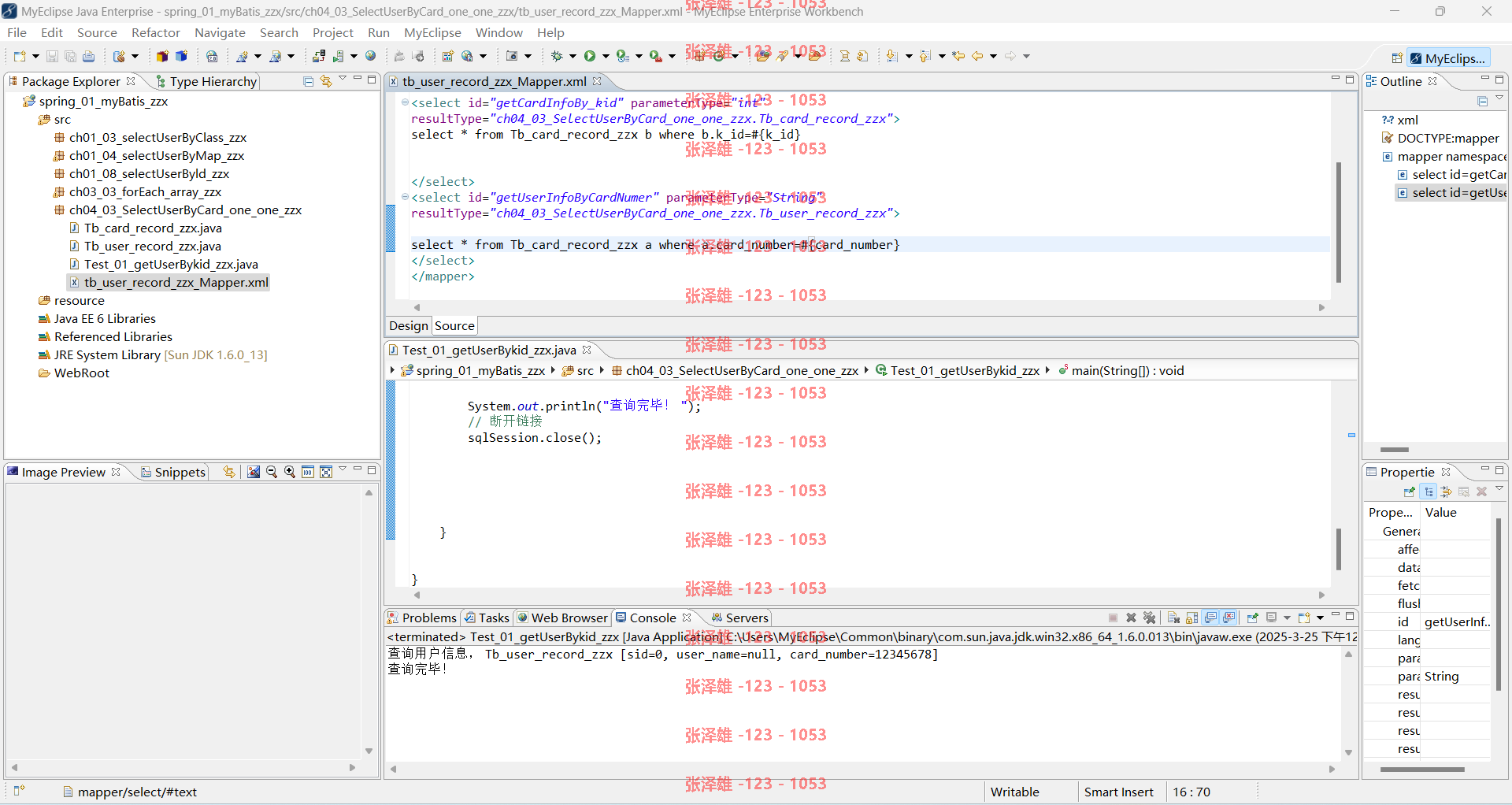The width and height of the screenshot is (1512, 805).
Task: Click the Outline collapse all icon
Action: click(x=1482, y=101)
